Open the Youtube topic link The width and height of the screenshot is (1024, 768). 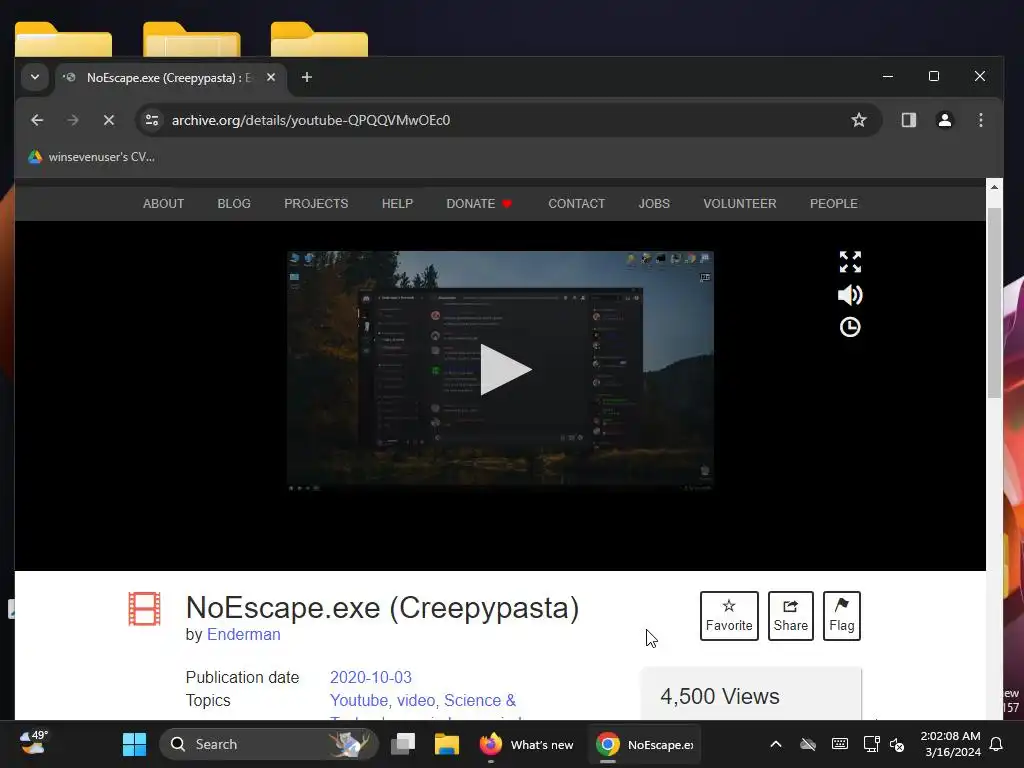pyautogui.click(x=359, y=700)
